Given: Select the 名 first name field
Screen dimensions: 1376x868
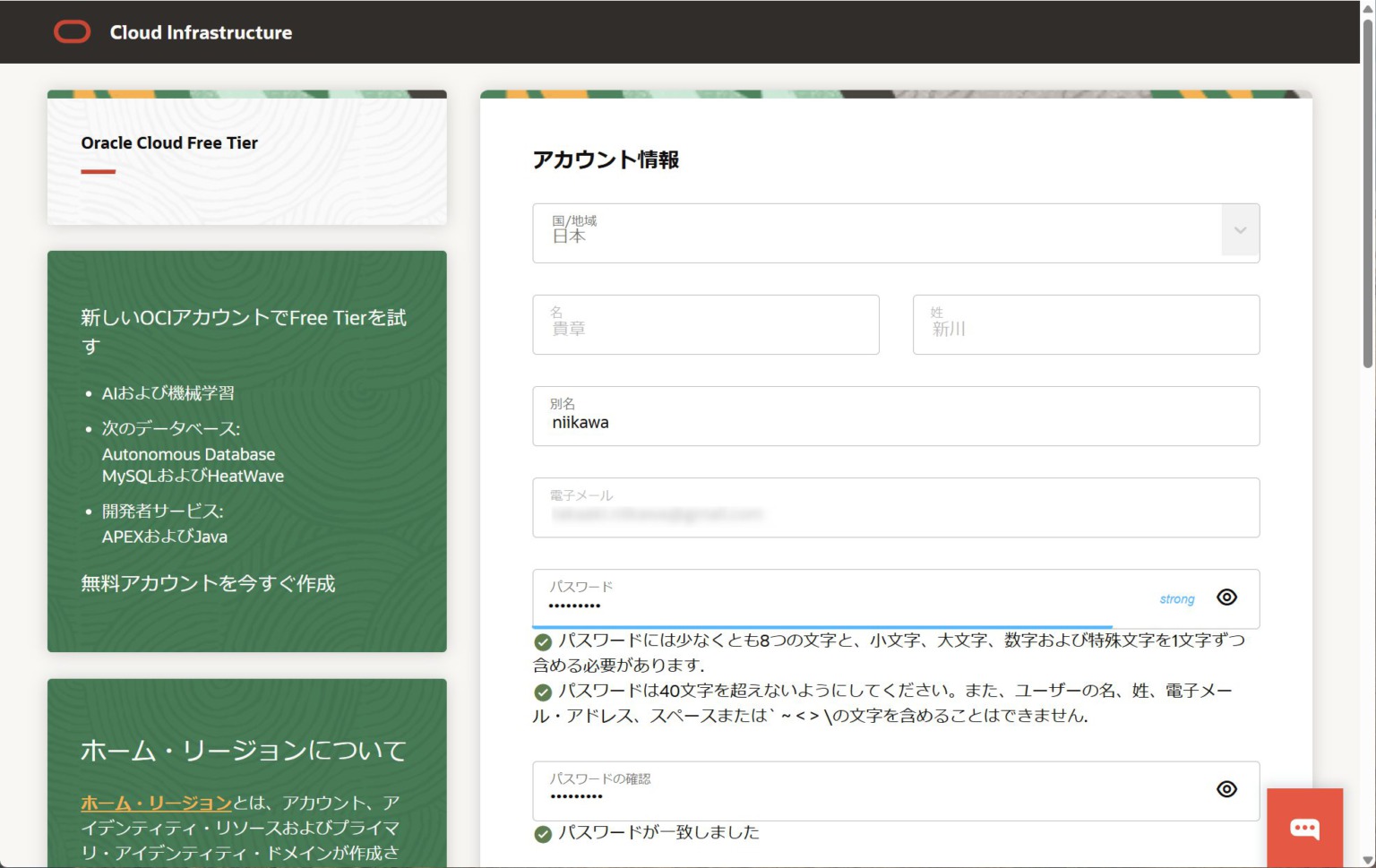Looking at the screenshot, I should tap(706, 324).
